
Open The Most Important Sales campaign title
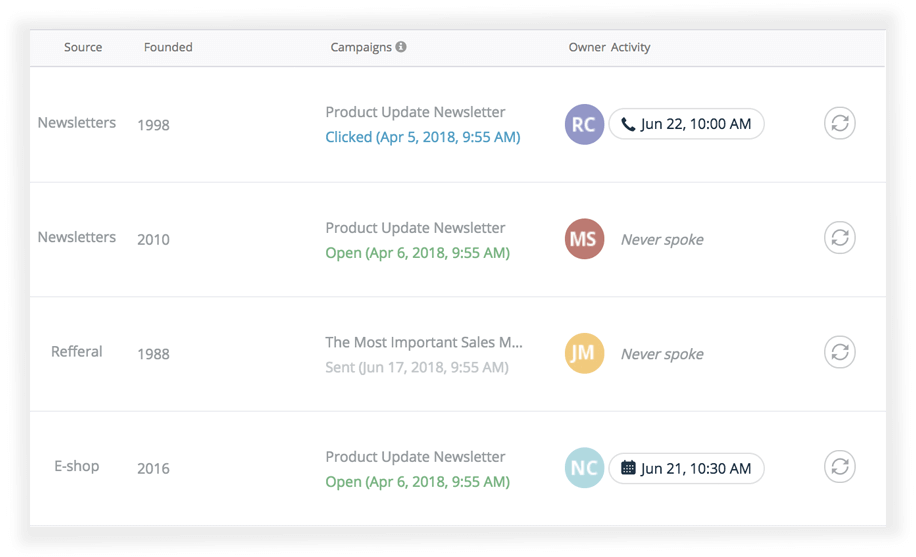click(424, 342)
